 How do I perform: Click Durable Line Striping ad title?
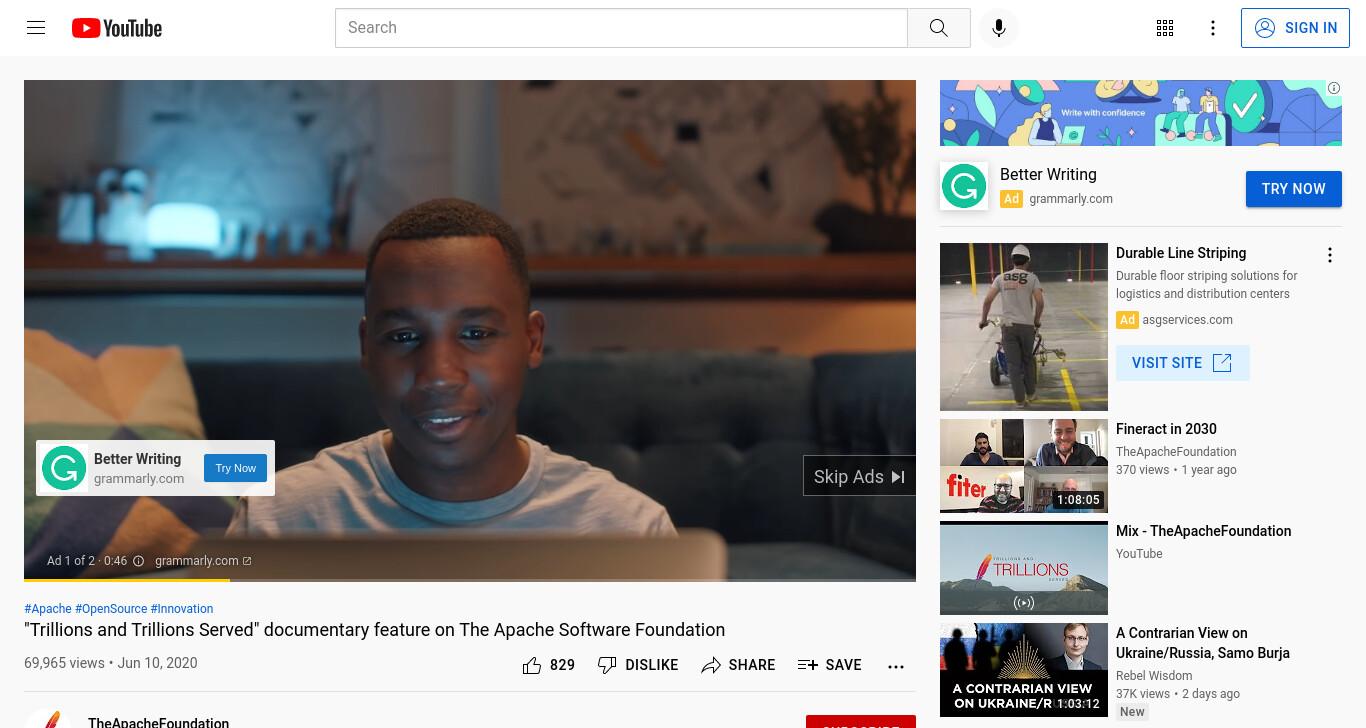[x=1181, y=253]
